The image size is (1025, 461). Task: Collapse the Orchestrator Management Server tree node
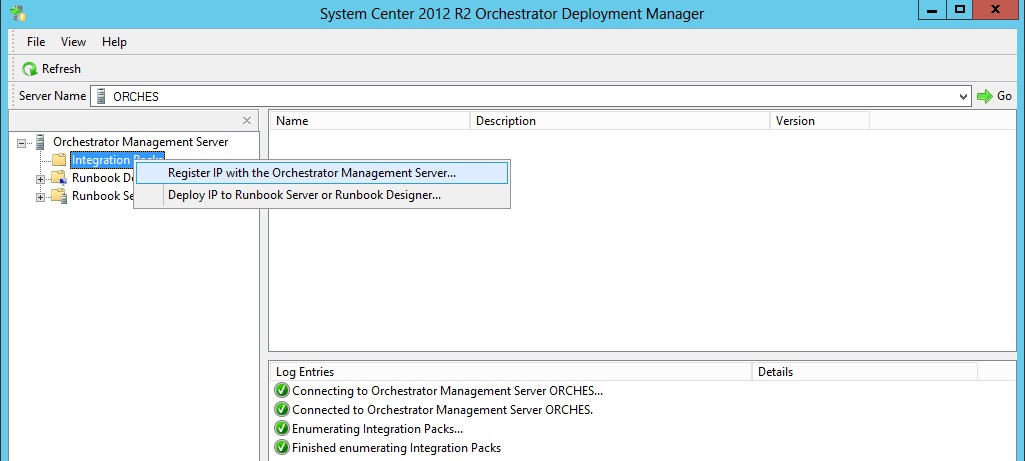[22, 143]
